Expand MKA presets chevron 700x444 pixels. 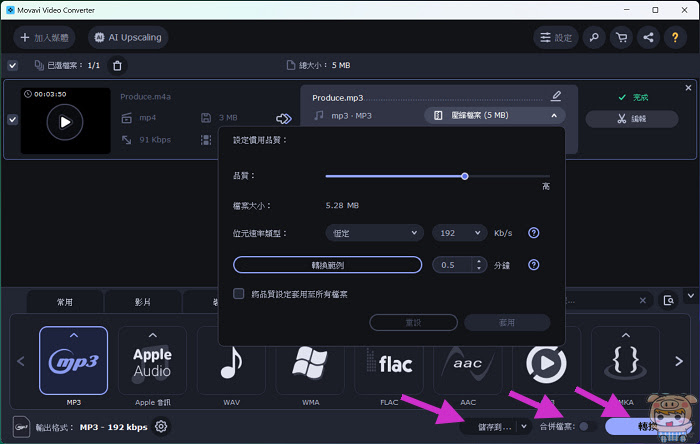[626, 335]
